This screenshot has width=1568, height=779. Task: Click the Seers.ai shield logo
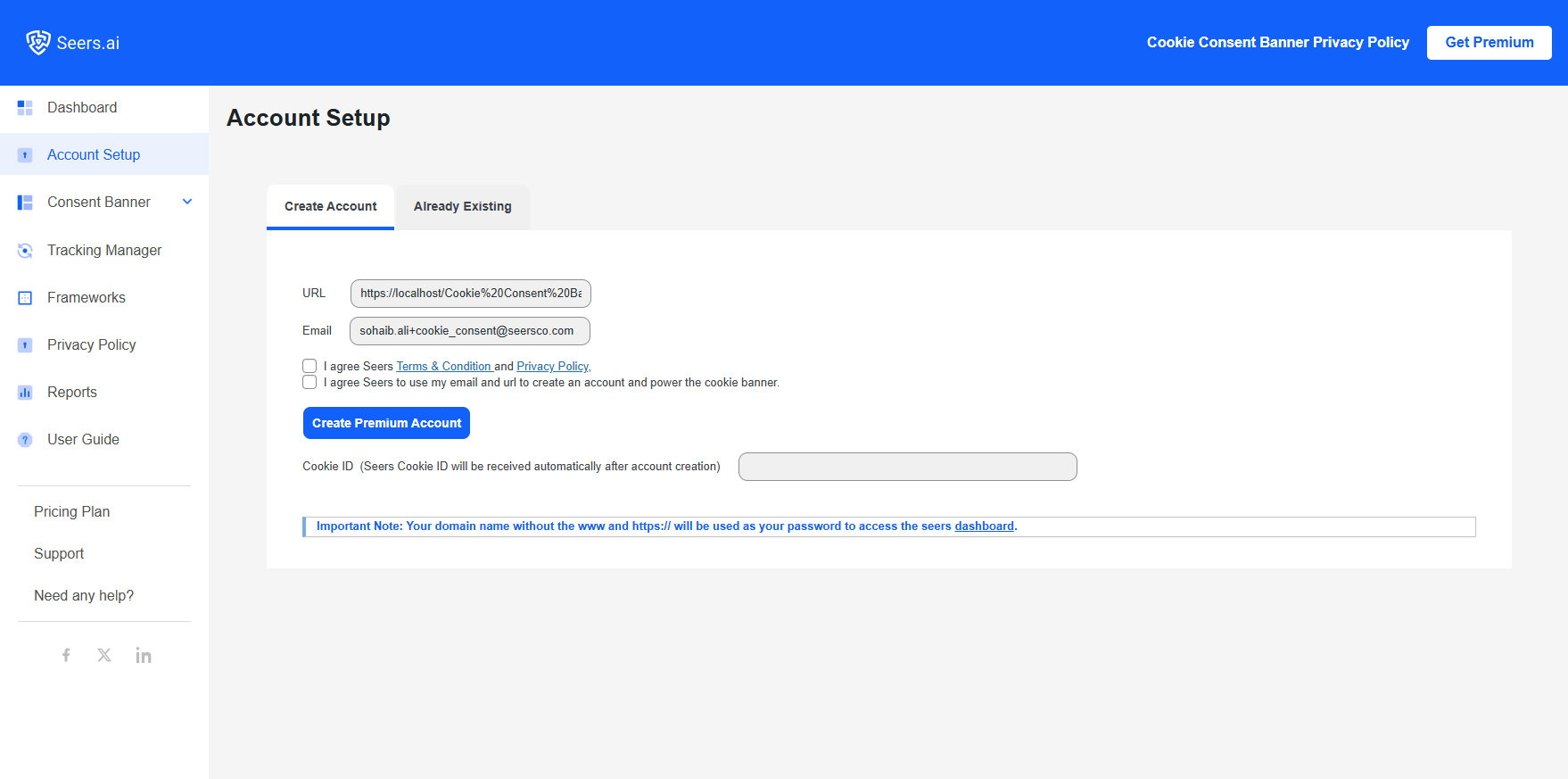[37, 42]
